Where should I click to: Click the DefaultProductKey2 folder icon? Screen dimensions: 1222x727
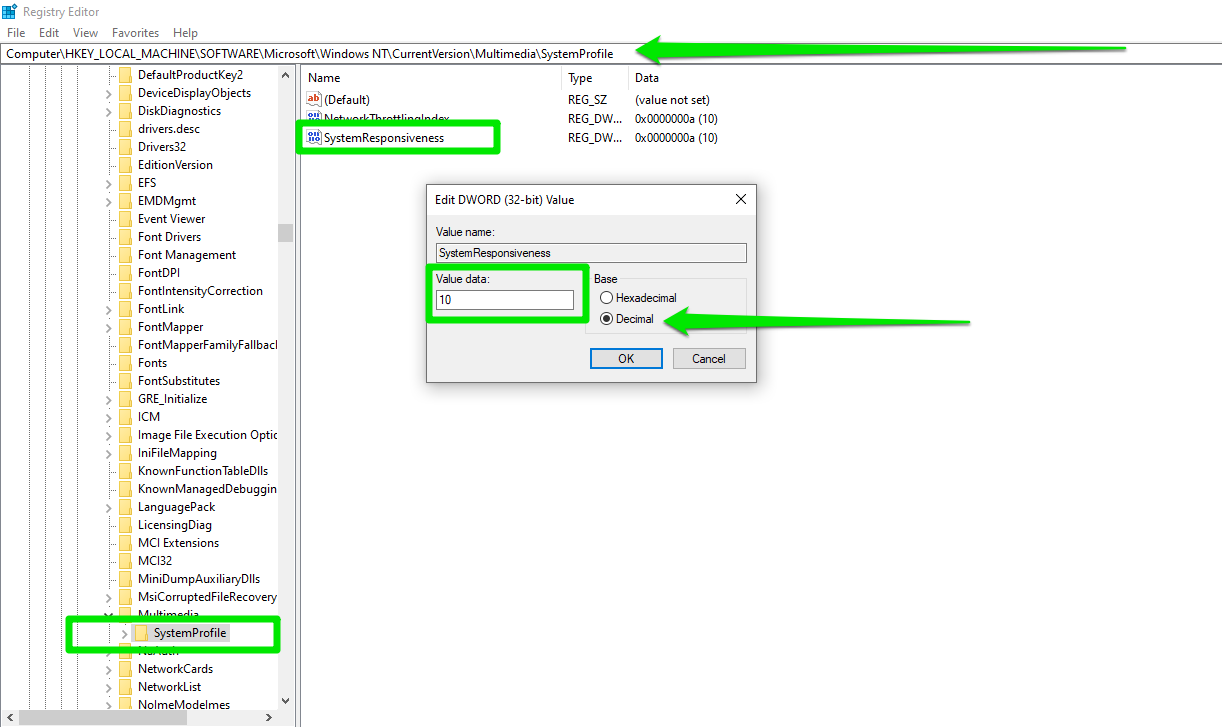125,75
